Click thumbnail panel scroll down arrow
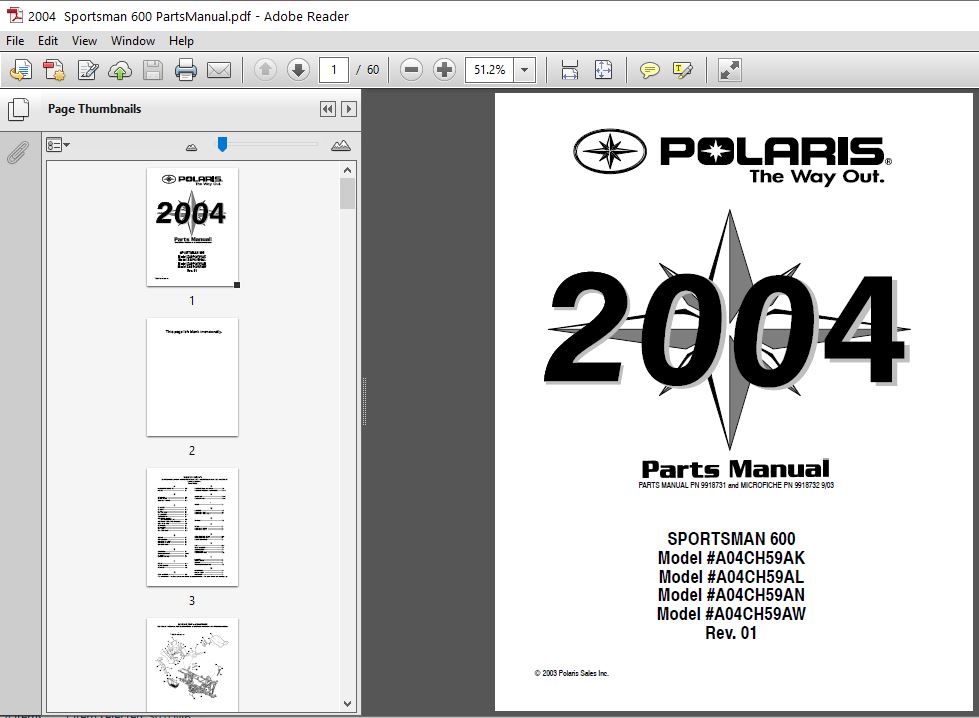Viewport: 979px width, 718px height. tap(348, 704)
